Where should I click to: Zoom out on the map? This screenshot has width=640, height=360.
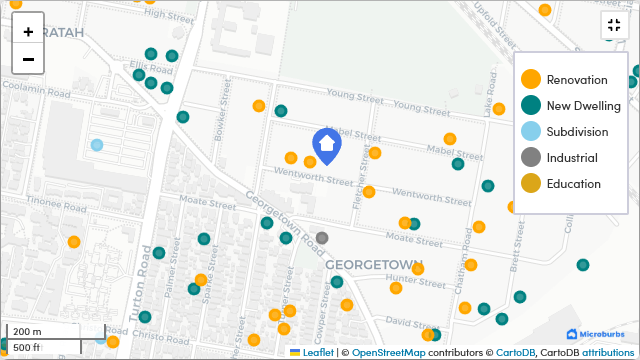click(x=28, y=59)
